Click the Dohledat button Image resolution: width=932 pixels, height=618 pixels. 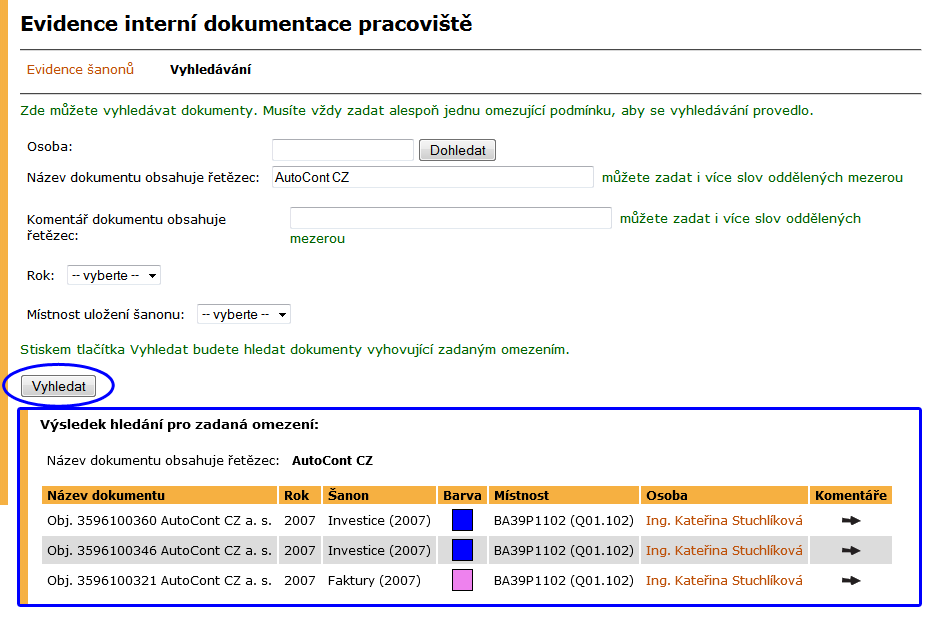tap(458, 150)
